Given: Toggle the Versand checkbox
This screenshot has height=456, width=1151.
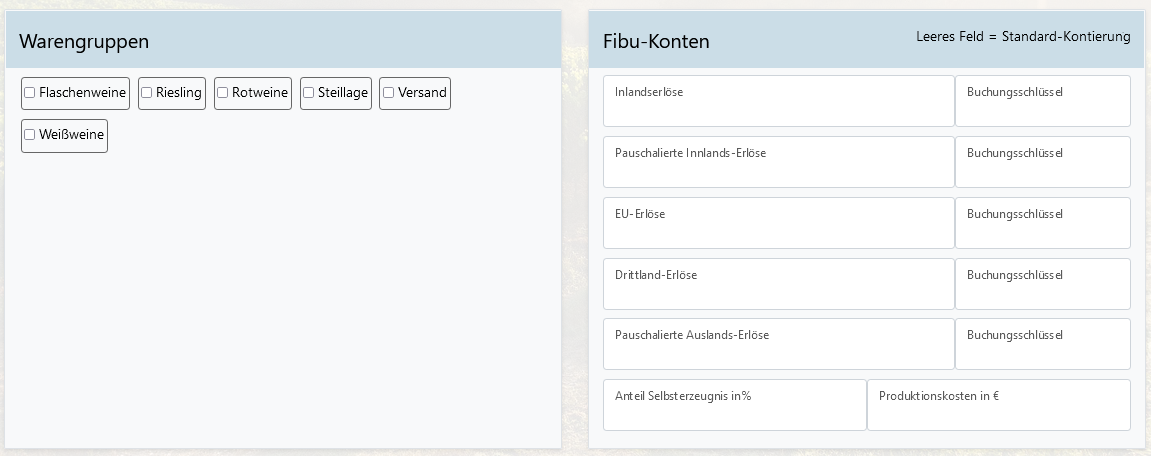Looking at the screenshot, I should [389, 93].
